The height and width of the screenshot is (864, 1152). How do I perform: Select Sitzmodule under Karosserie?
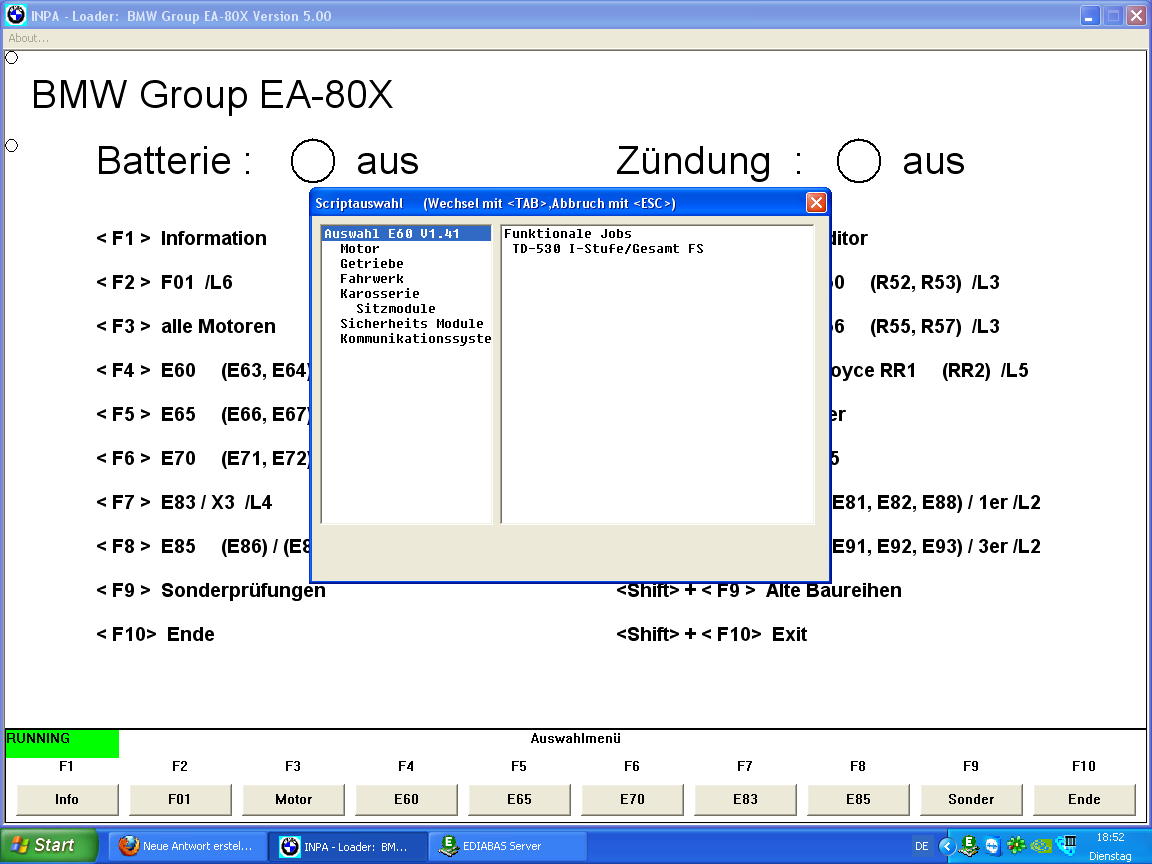point(396,309)
